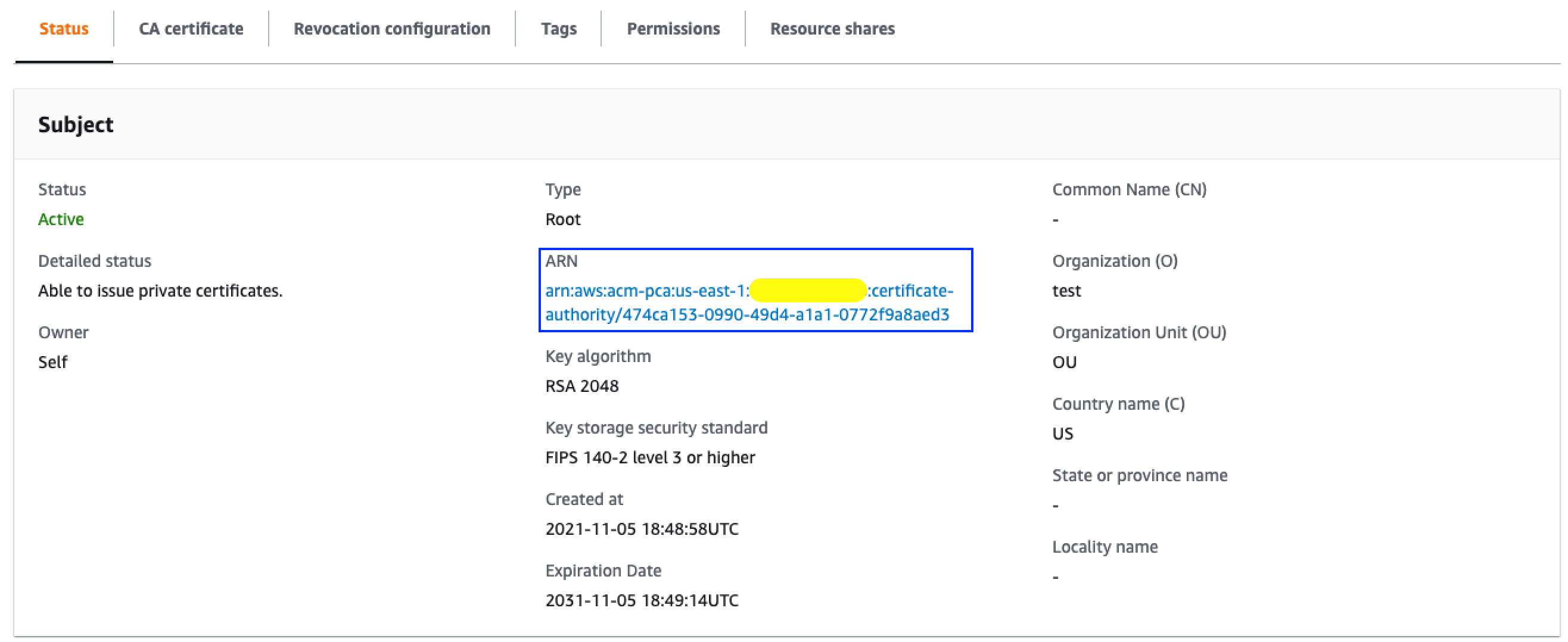Click the Status tab

click(x=64, y=29)
